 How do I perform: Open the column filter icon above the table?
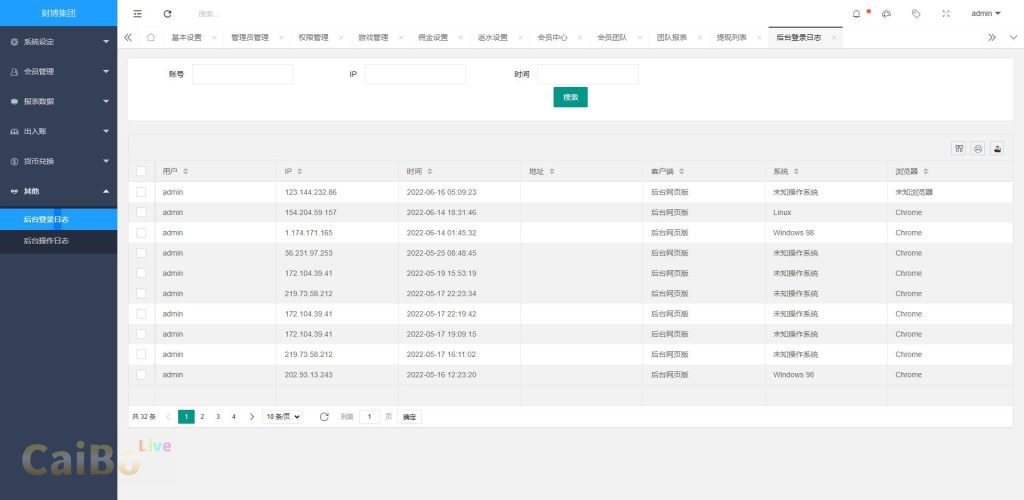pyautogui.click(x=959, y=148)
